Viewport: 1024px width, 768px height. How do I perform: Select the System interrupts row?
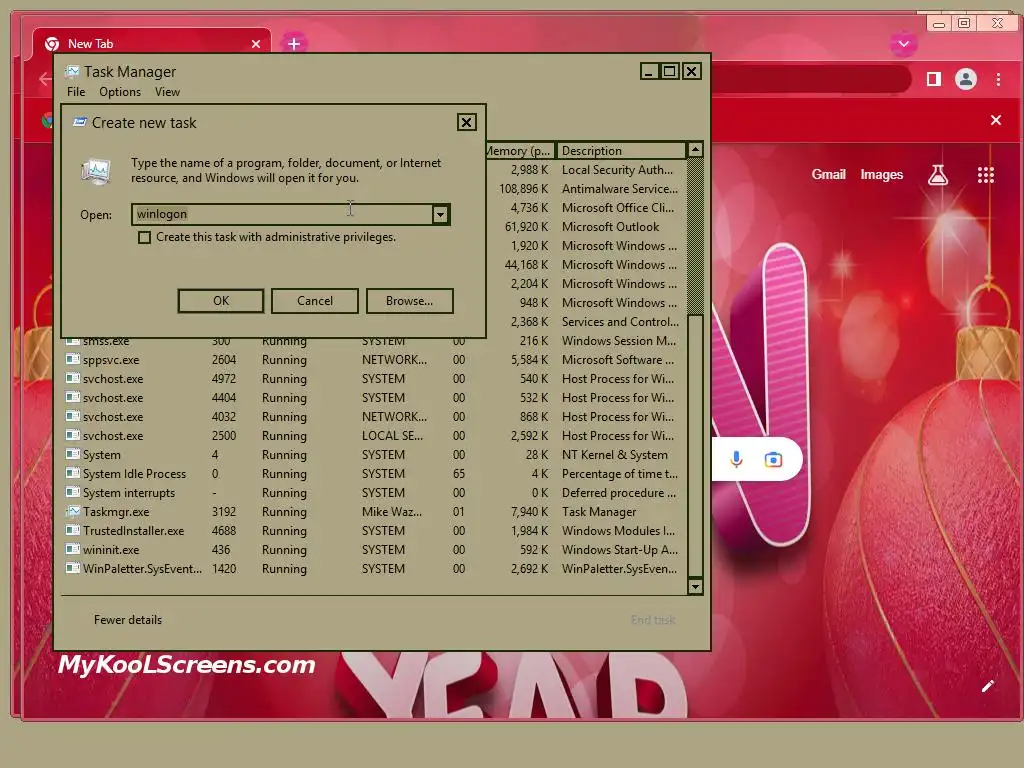[376, 492]
